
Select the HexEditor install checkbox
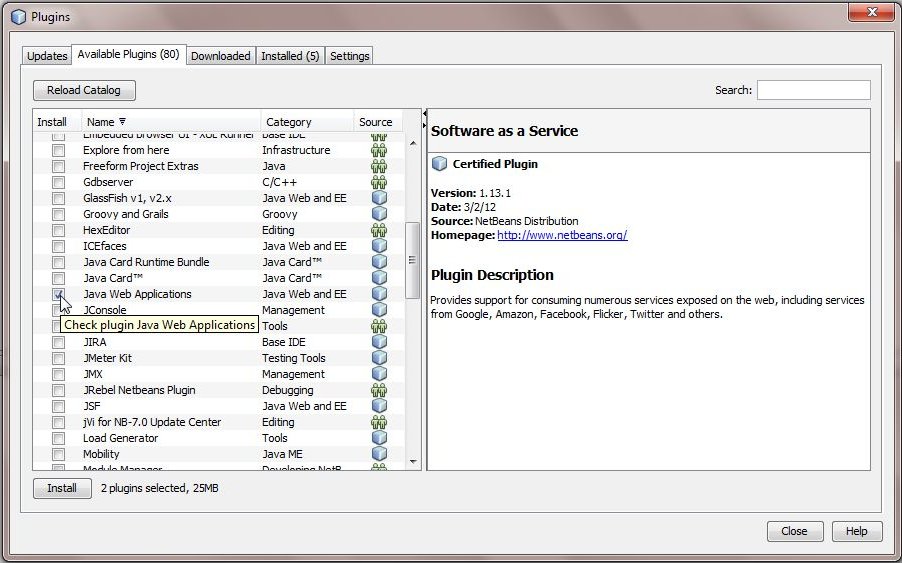pyautogui.click(x=58, y=231)
